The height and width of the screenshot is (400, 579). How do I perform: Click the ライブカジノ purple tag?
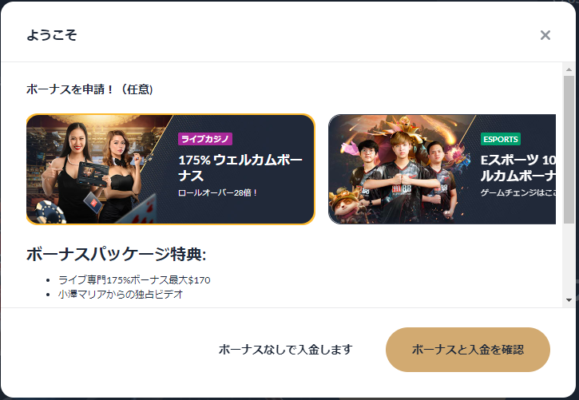click(x=205, y=139)
